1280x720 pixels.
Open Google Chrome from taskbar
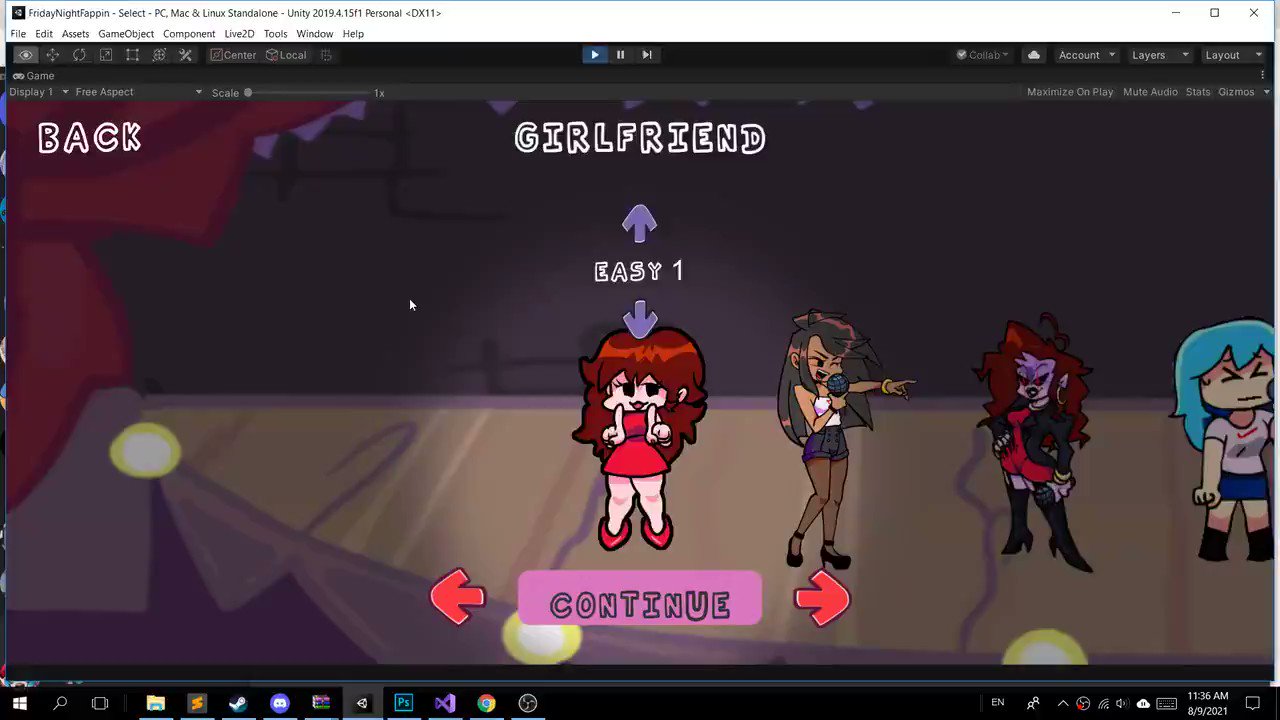pos(486,703)
